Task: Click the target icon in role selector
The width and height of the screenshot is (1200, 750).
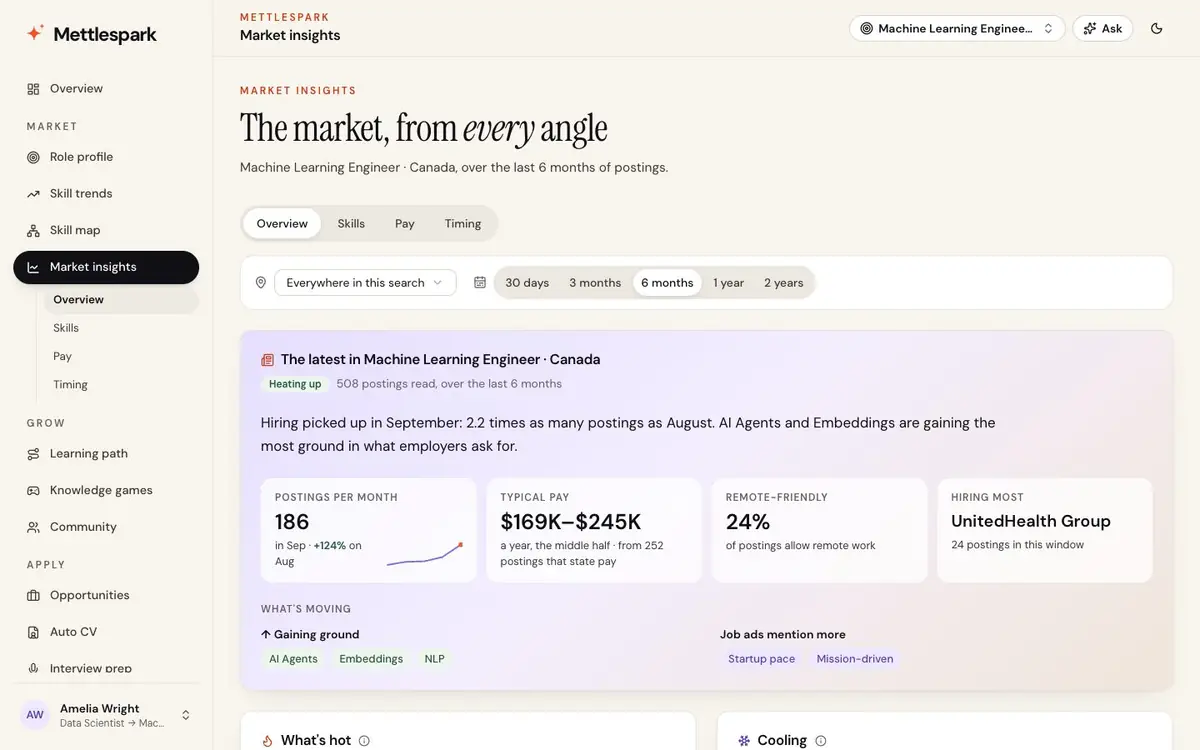Action: point(866,29)
